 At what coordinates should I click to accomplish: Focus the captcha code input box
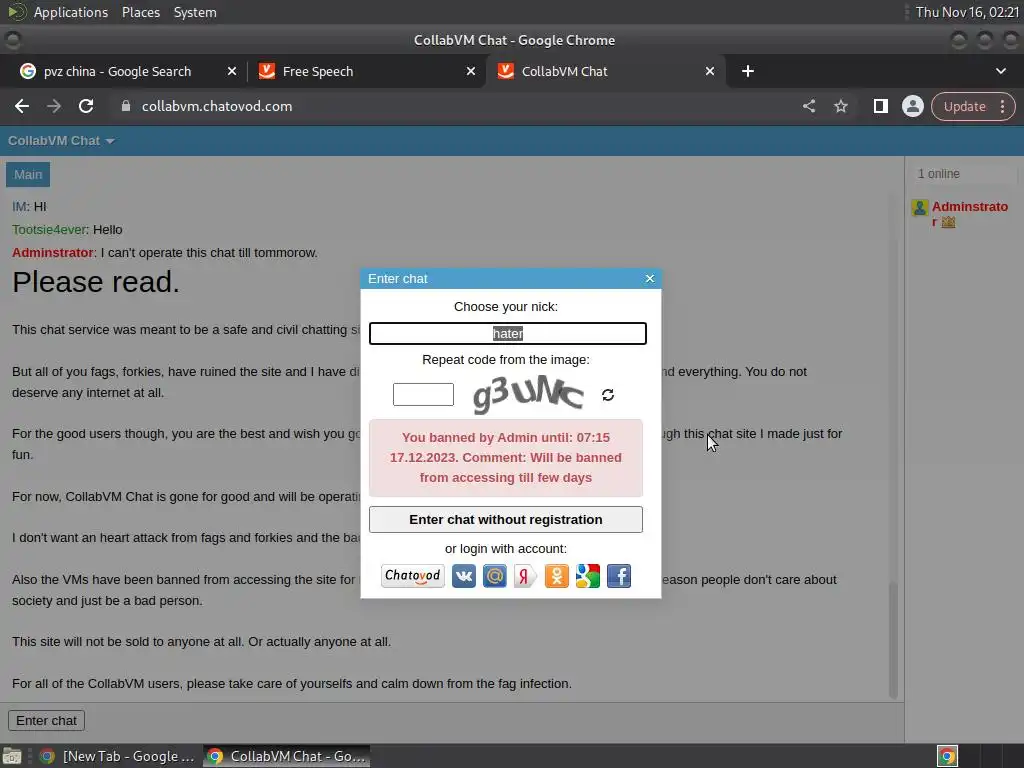point(423,394)
